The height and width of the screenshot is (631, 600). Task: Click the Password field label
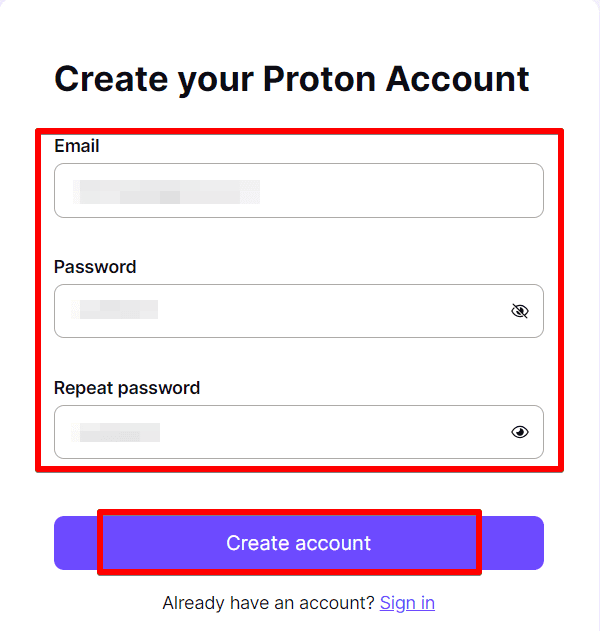(95, 267)
